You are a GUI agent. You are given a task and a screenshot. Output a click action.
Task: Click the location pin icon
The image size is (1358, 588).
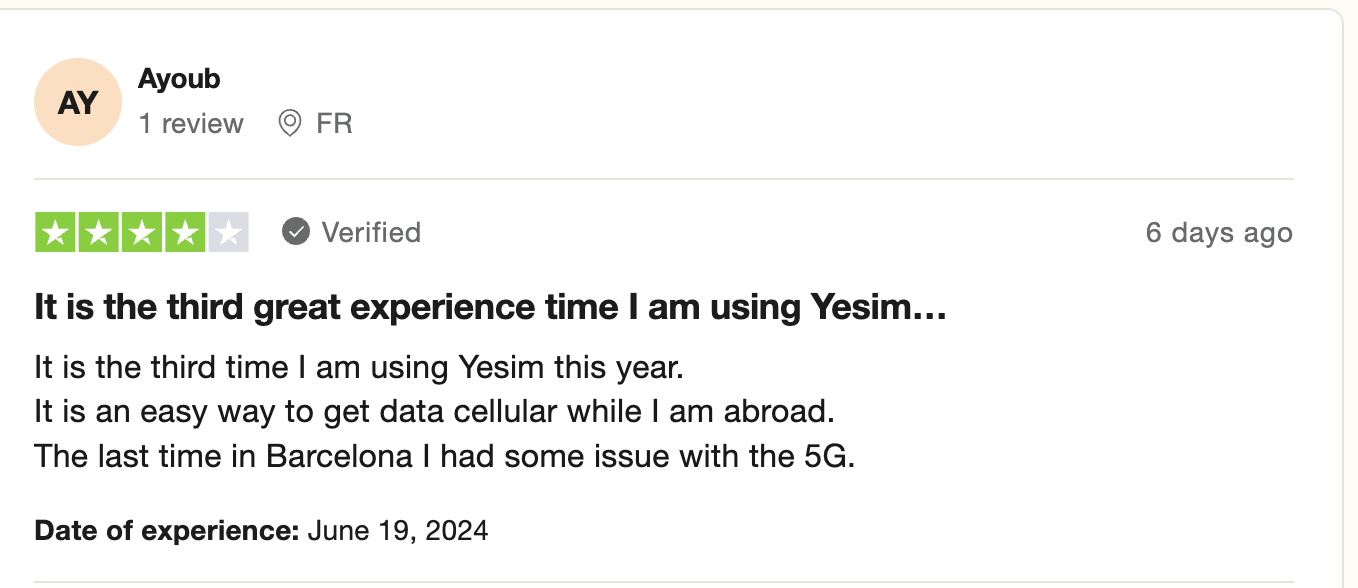click(x=290, y=124)
